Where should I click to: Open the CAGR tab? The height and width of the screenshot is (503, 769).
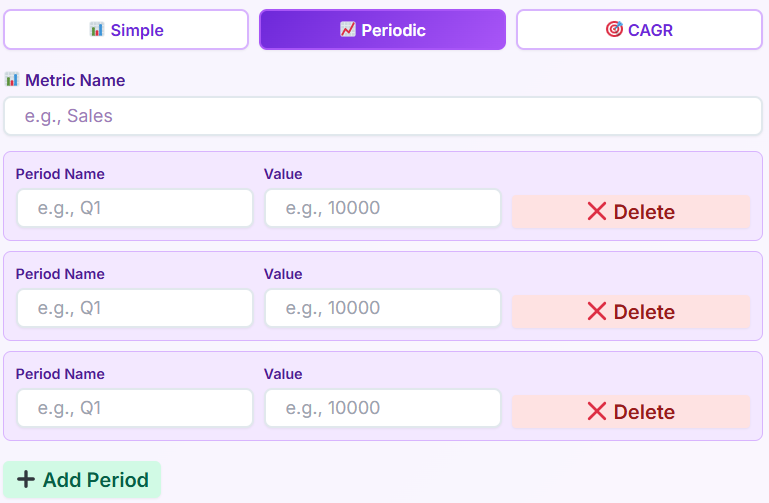click(639, 30)
